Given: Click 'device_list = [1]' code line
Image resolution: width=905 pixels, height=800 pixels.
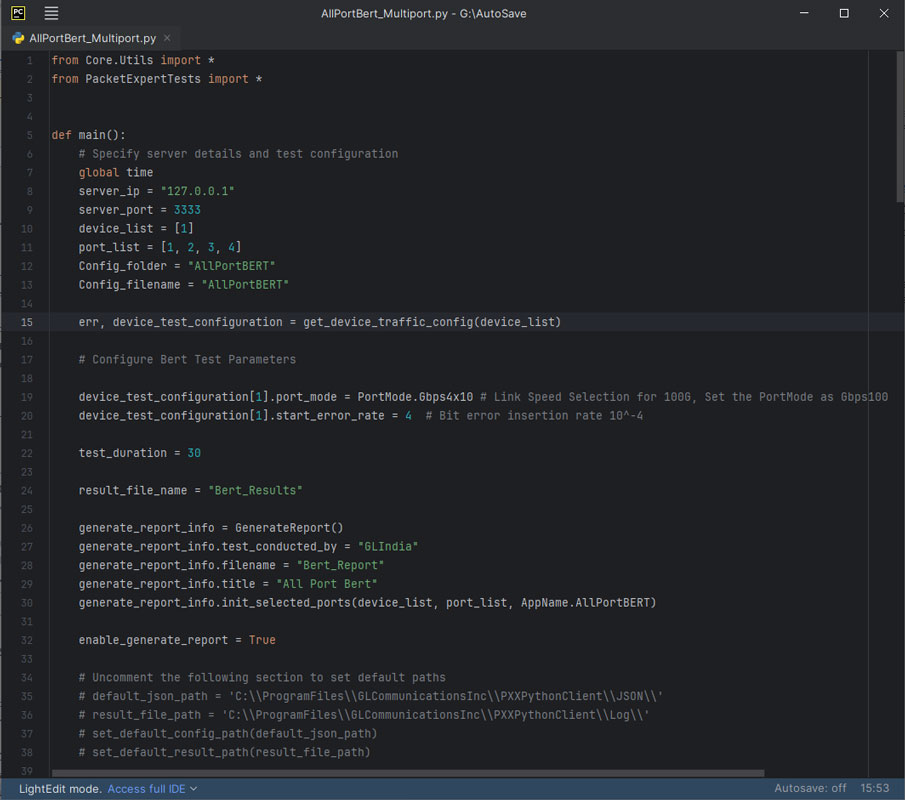Looking at the screenshot, I should click(x=136, y=229).
